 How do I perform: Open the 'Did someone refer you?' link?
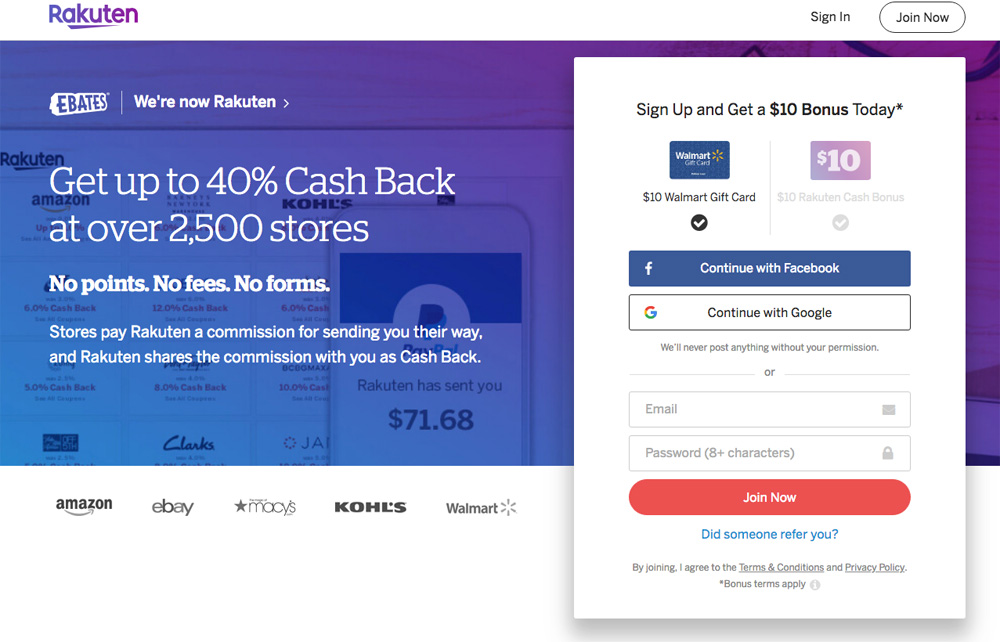coord(769,534)
